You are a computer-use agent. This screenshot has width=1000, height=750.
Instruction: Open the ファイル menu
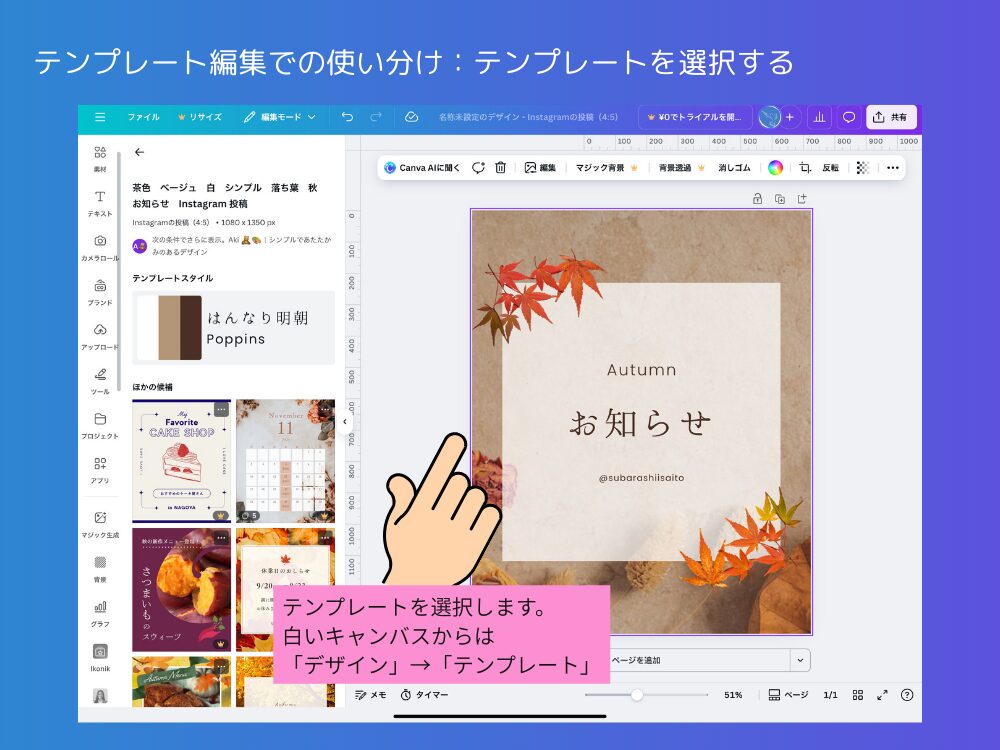(x=143, y=117)
